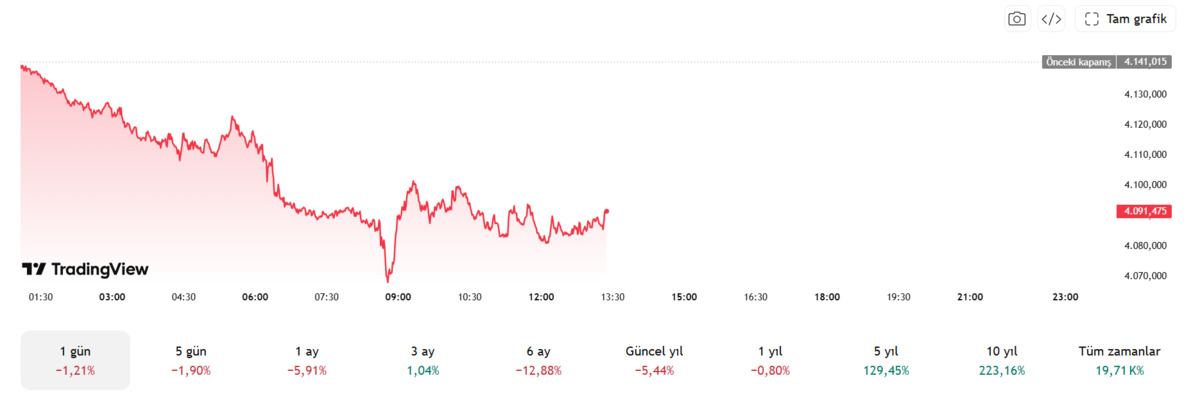This screenshot has width=1200, height=412.
Task: Select Güncel yıl range
Action: click(x=654, y=360)
